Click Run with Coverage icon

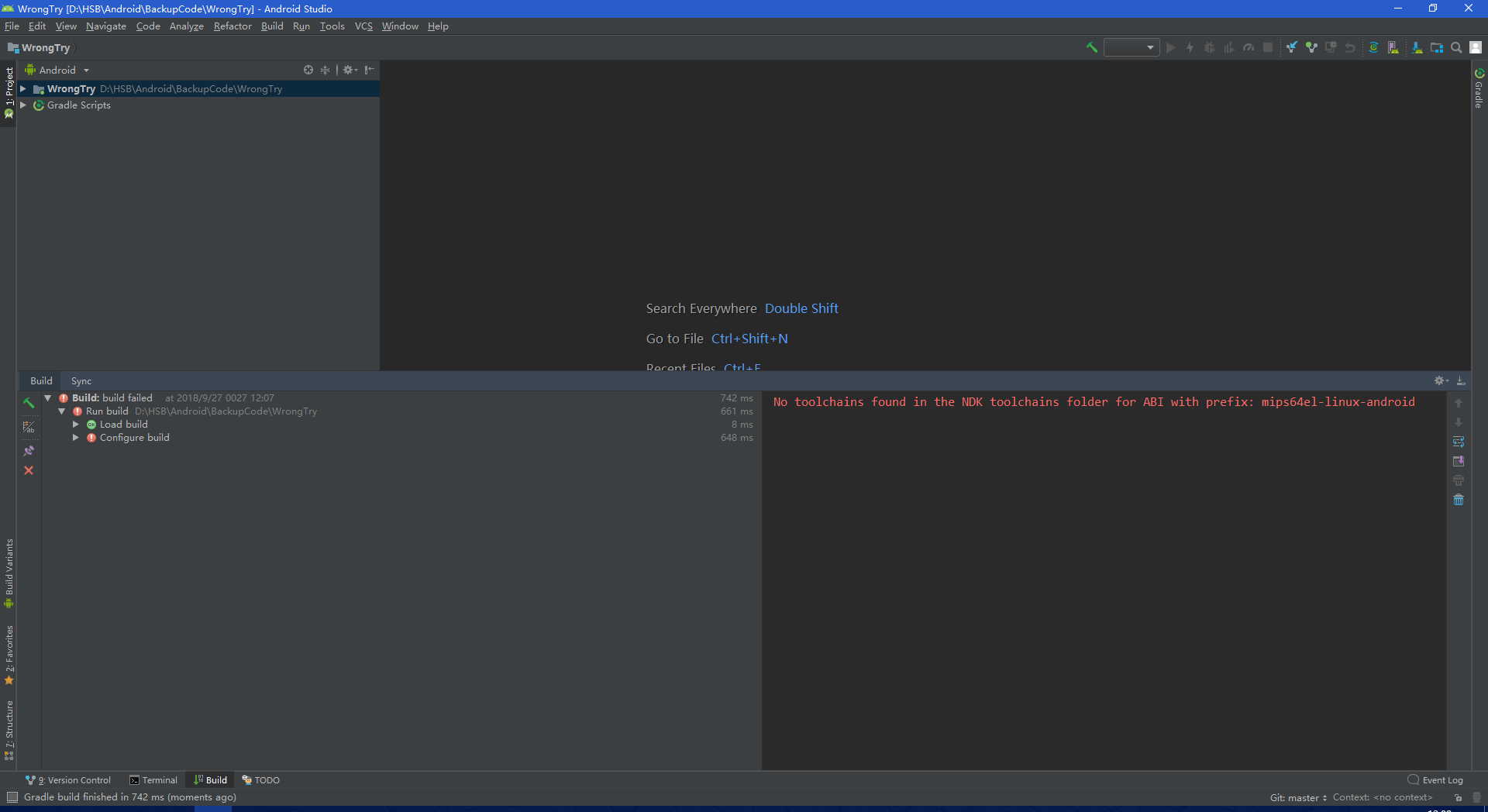1229,47
